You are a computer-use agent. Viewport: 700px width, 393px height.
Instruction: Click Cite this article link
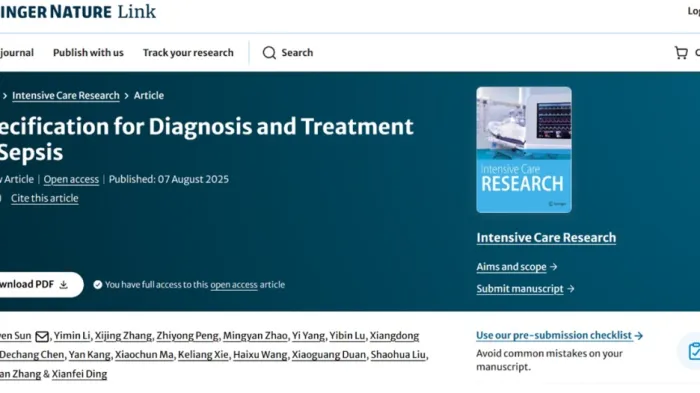(45, 198)
